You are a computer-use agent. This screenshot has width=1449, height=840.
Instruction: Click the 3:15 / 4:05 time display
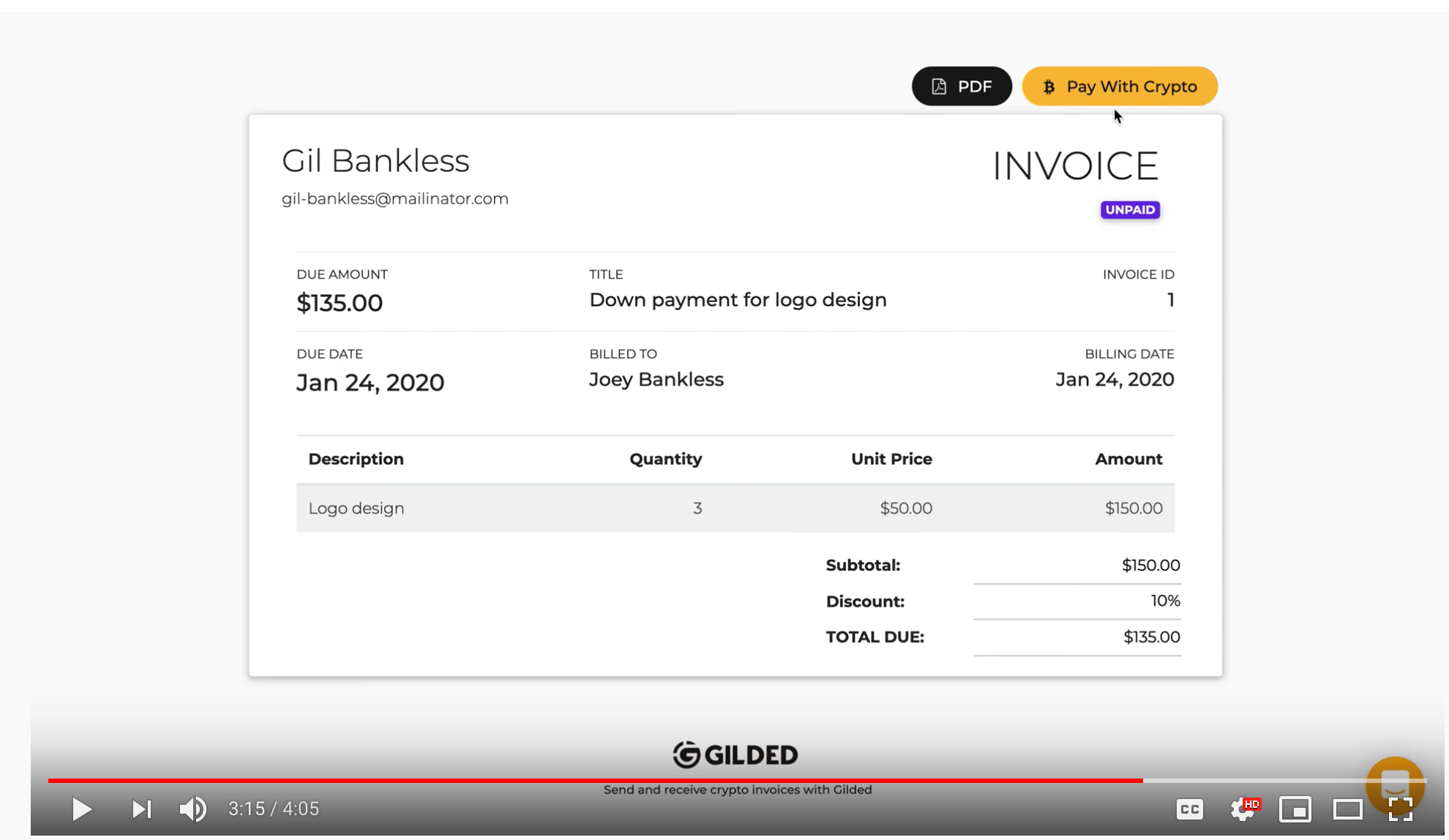(x=274, y=809)
